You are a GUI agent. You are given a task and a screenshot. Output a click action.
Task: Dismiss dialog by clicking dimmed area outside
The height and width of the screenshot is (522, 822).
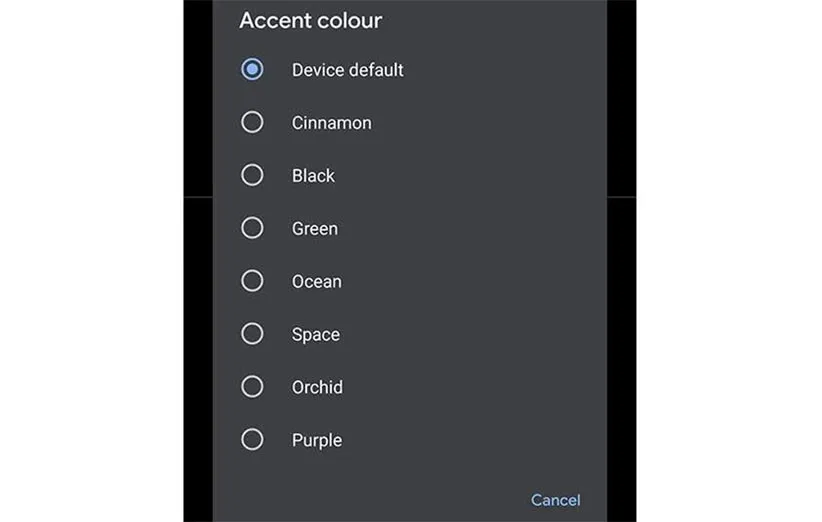[x=197, y=300]
